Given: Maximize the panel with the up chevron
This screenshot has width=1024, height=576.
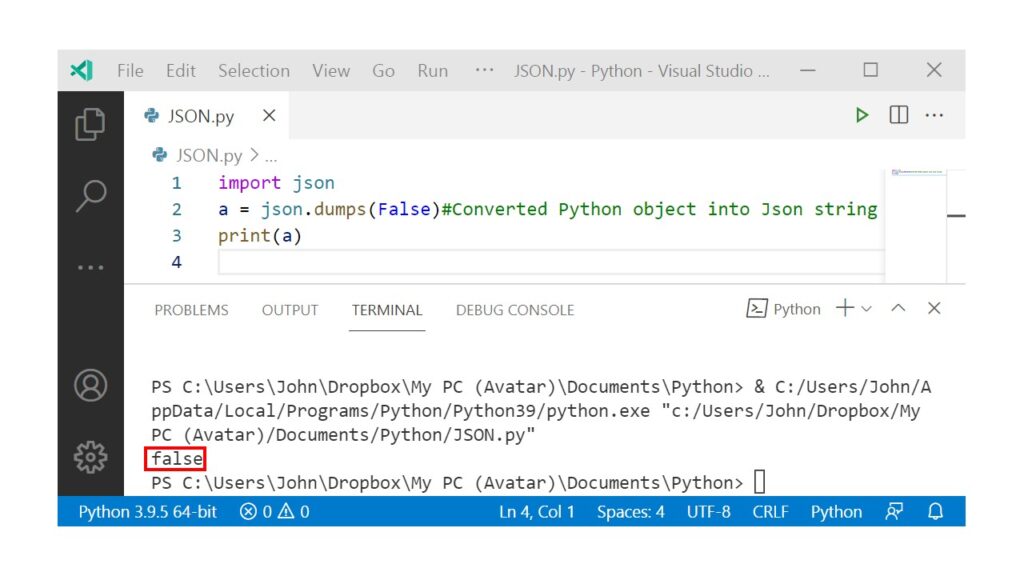Looking at the screenshot, I should tap(898, 308).
